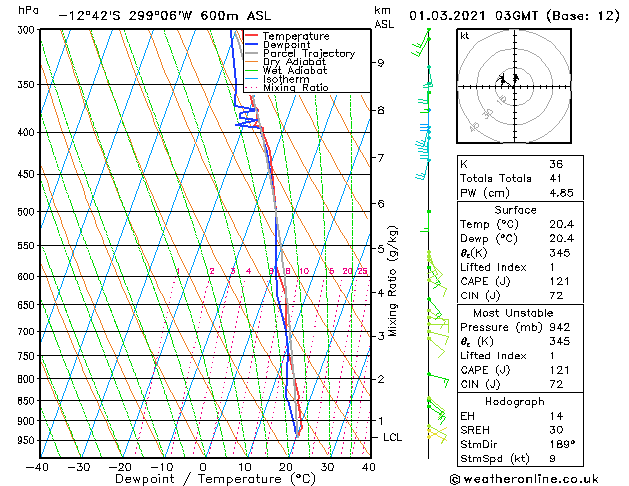Click the blue Dewpoint legend line

click(x=251, y=44)
